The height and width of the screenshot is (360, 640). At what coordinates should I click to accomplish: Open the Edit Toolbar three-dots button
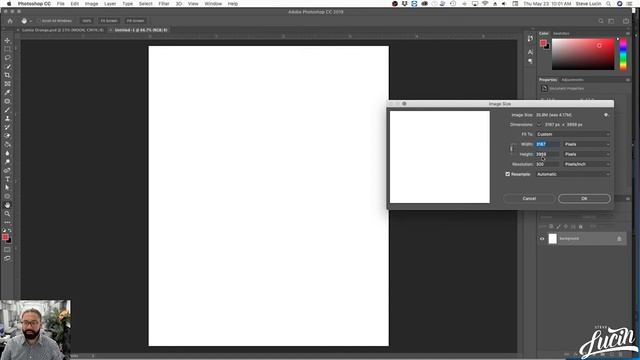(7, 222)
